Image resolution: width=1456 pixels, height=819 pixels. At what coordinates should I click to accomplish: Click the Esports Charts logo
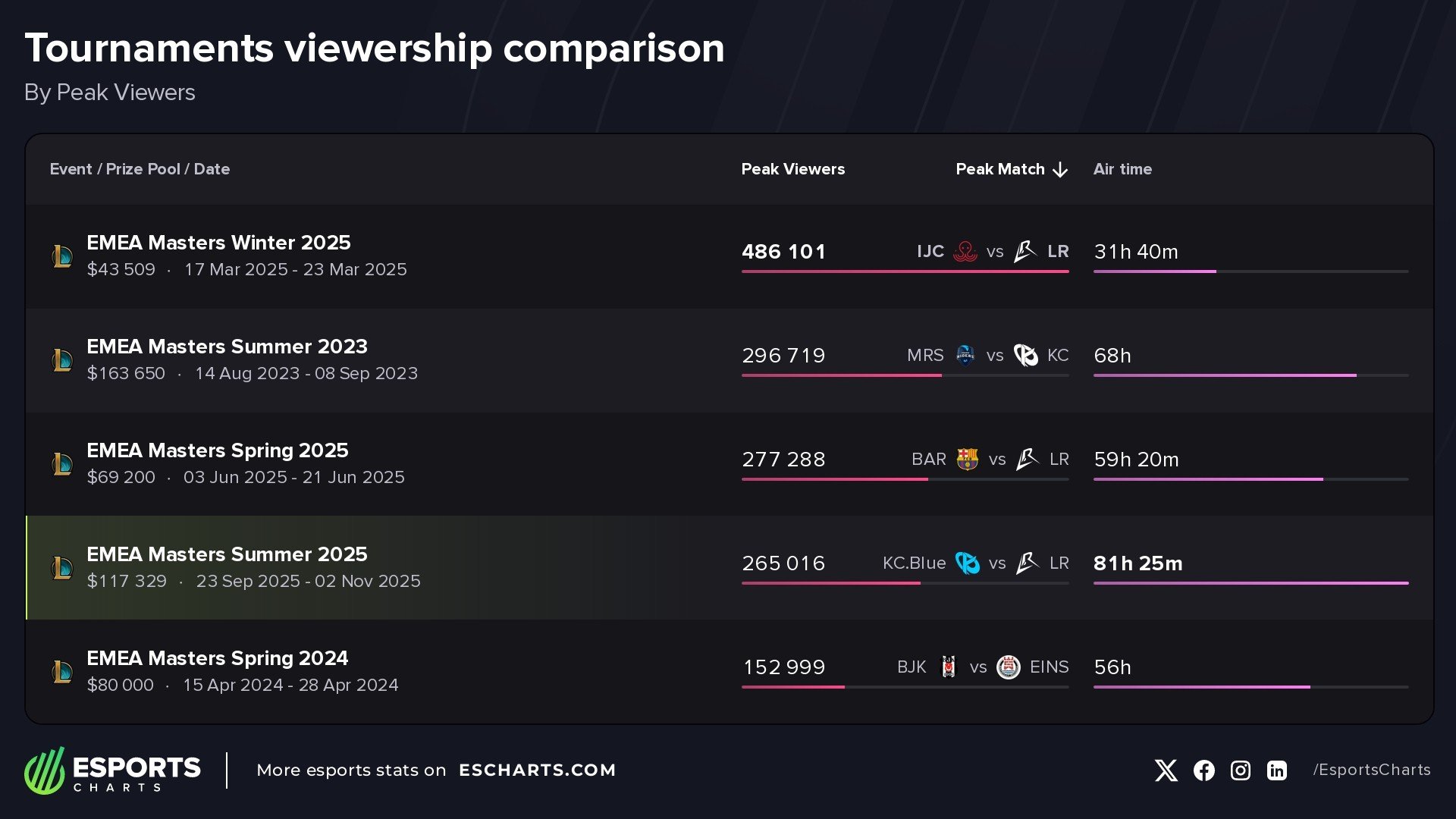[112, 770]
